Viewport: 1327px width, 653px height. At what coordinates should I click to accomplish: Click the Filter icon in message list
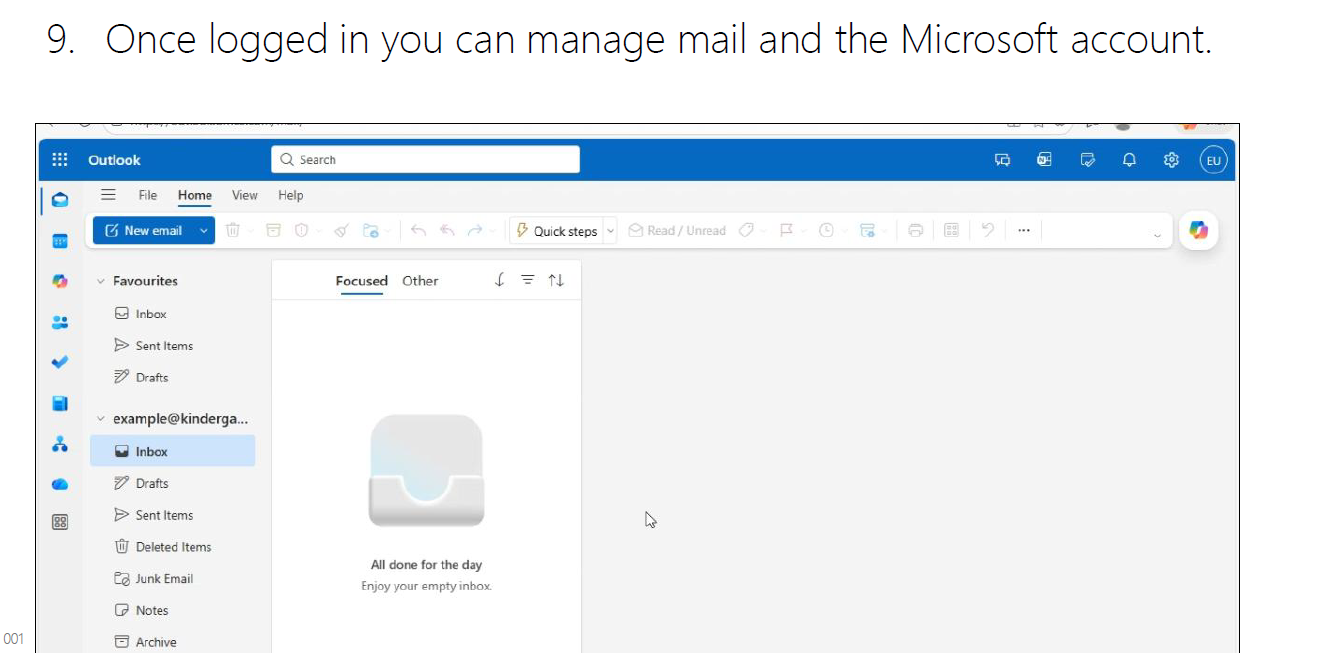[528, 281]
